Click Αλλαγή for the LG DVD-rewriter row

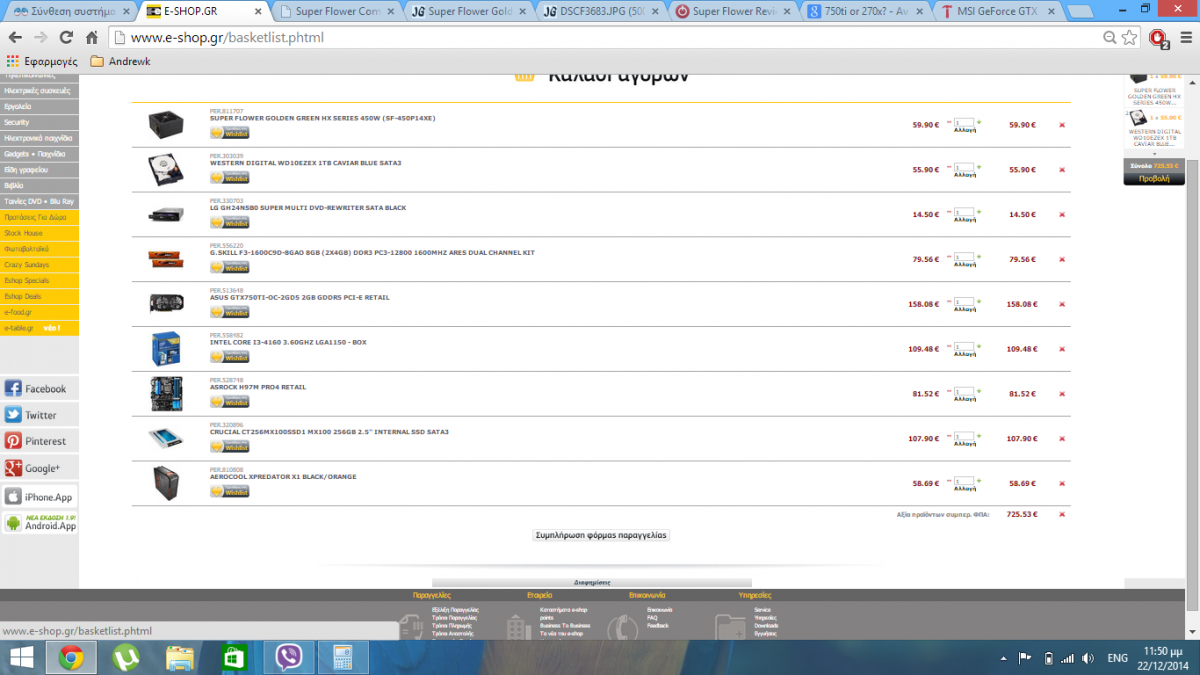click(965, 221)
